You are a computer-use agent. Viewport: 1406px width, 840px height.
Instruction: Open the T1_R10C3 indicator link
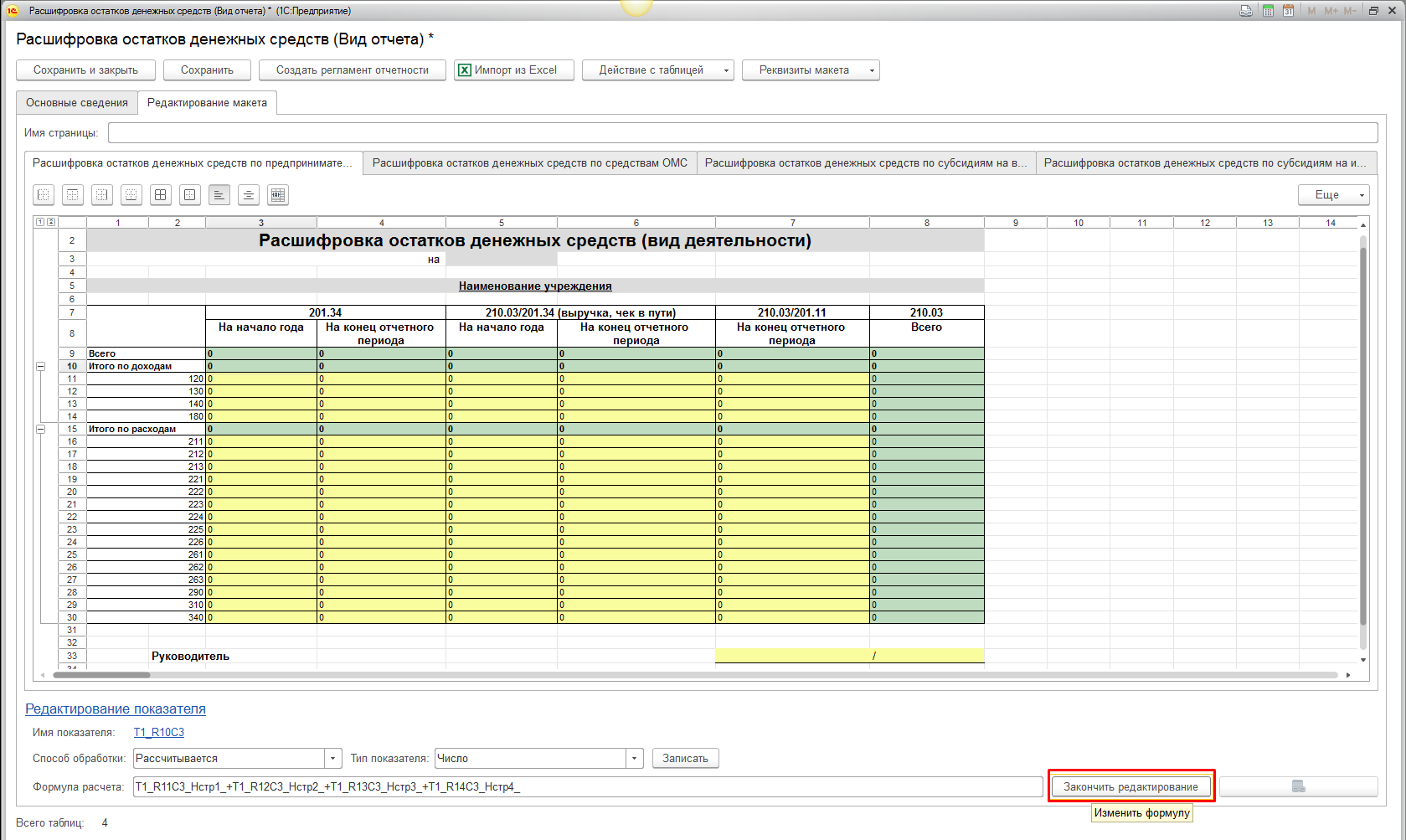(159, 733)
